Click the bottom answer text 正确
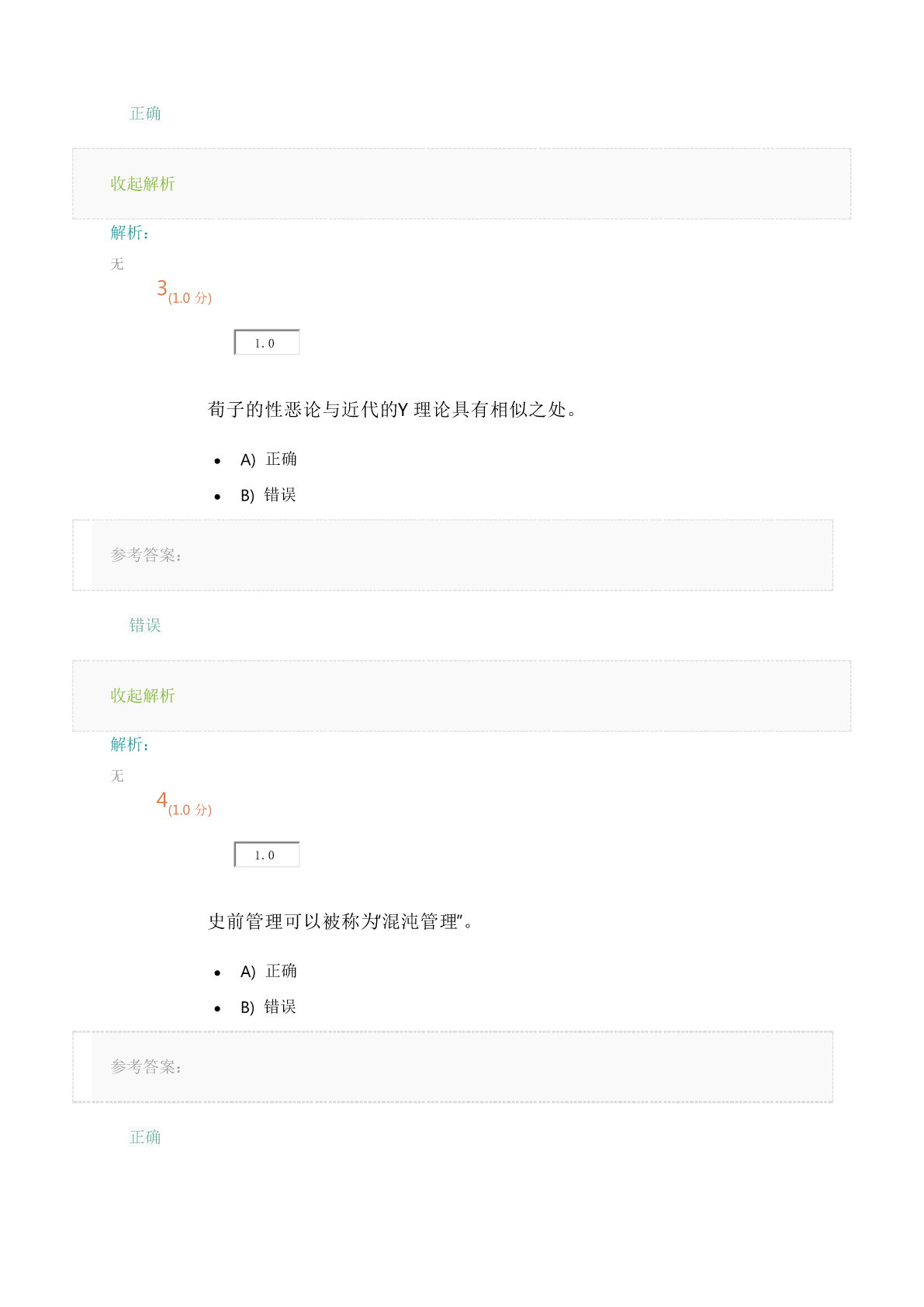924x1307 pixels. point(145,1138)
